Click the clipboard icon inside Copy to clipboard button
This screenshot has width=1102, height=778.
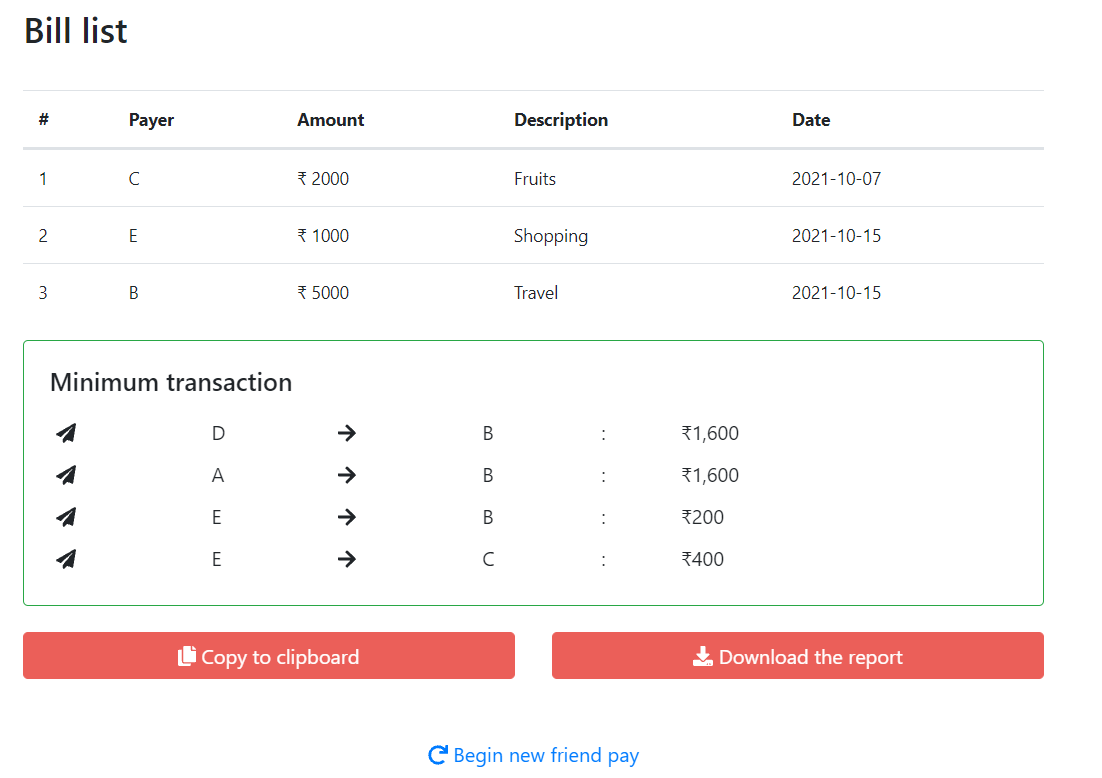point(186,656)
